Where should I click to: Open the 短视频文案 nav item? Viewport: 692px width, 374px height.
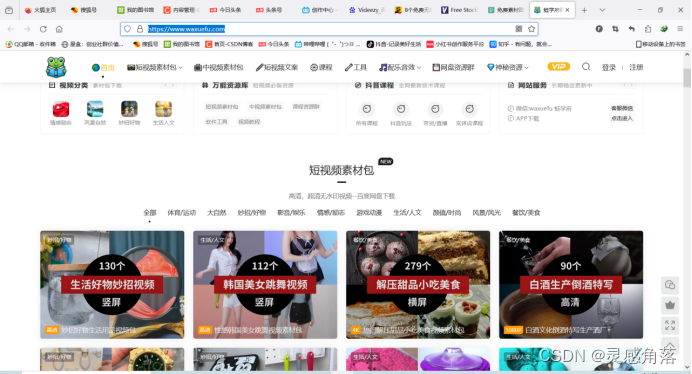click(277, 68)
